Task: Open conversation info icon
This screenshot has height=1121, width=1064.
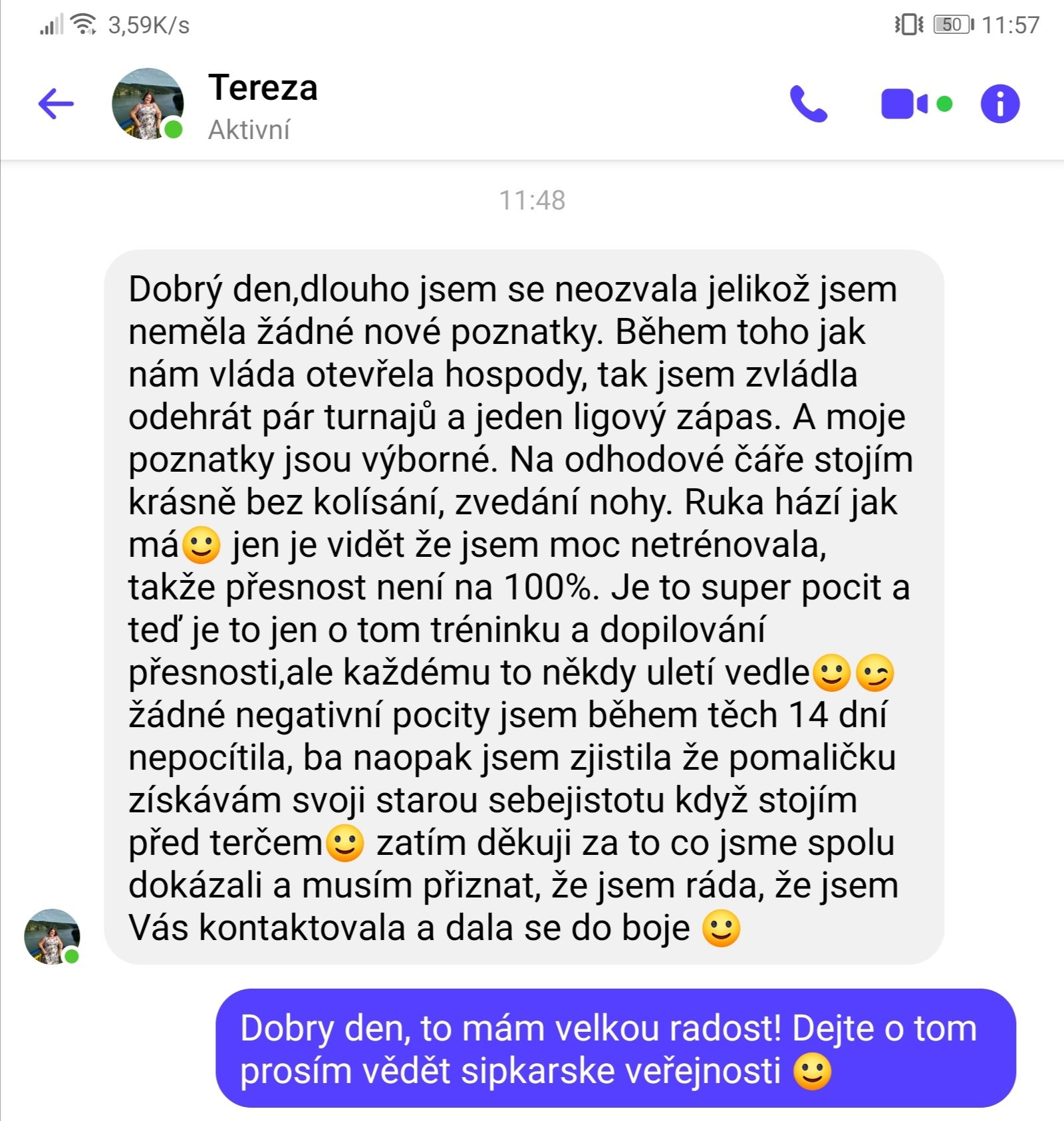Action: pos(1000,104)
